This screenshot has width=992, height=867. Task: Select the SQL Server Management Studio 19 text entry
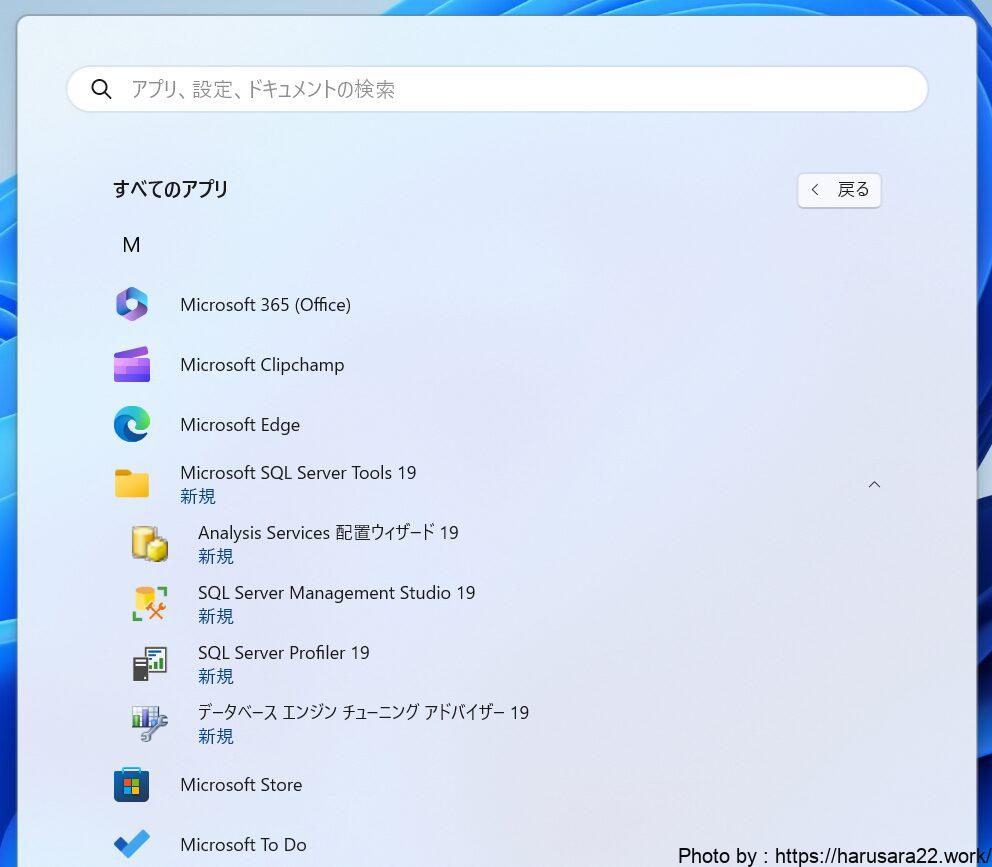pos(336,593)
